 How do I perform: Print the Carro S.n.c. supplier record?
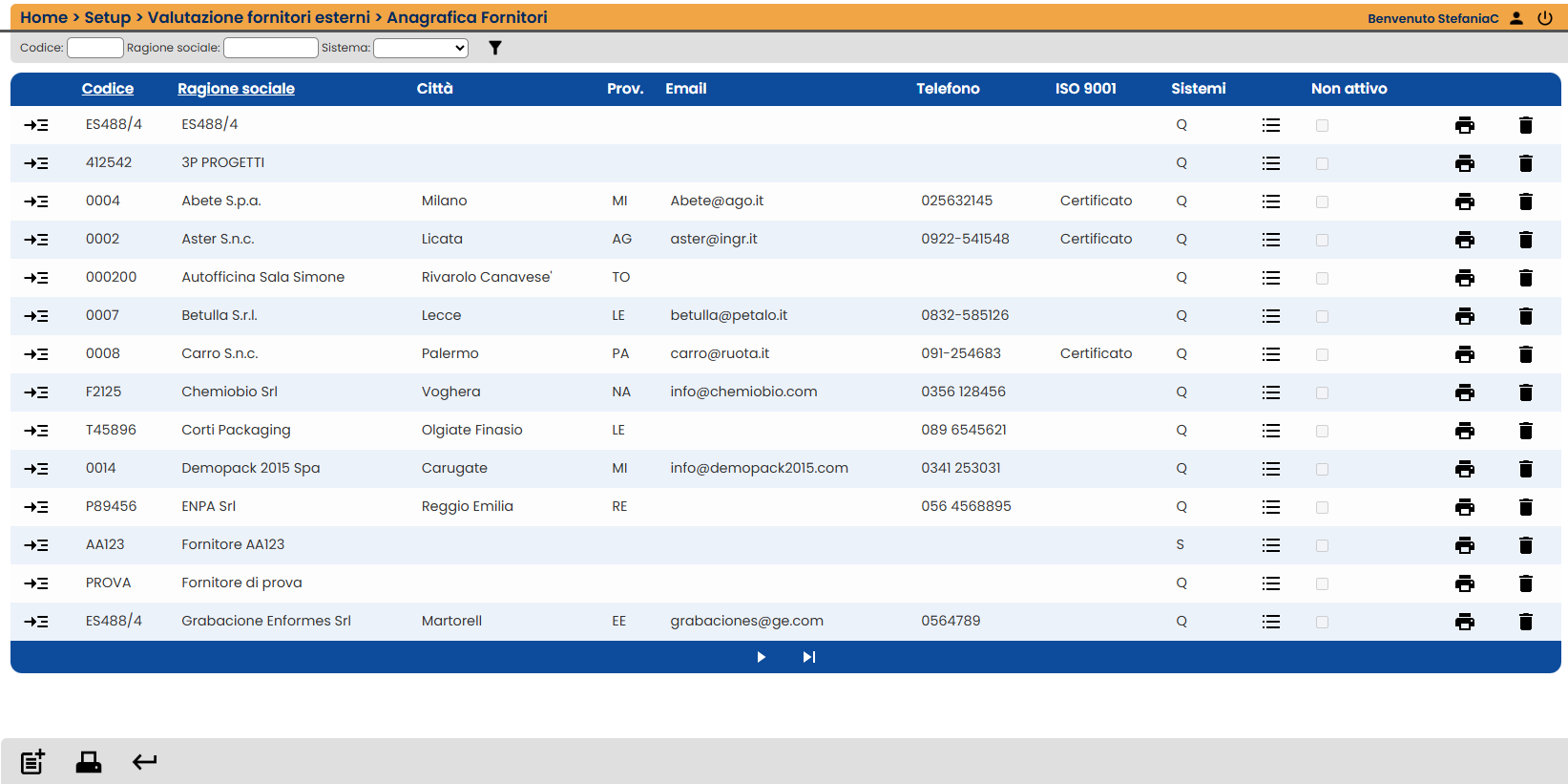click(x=1465, y=354)
